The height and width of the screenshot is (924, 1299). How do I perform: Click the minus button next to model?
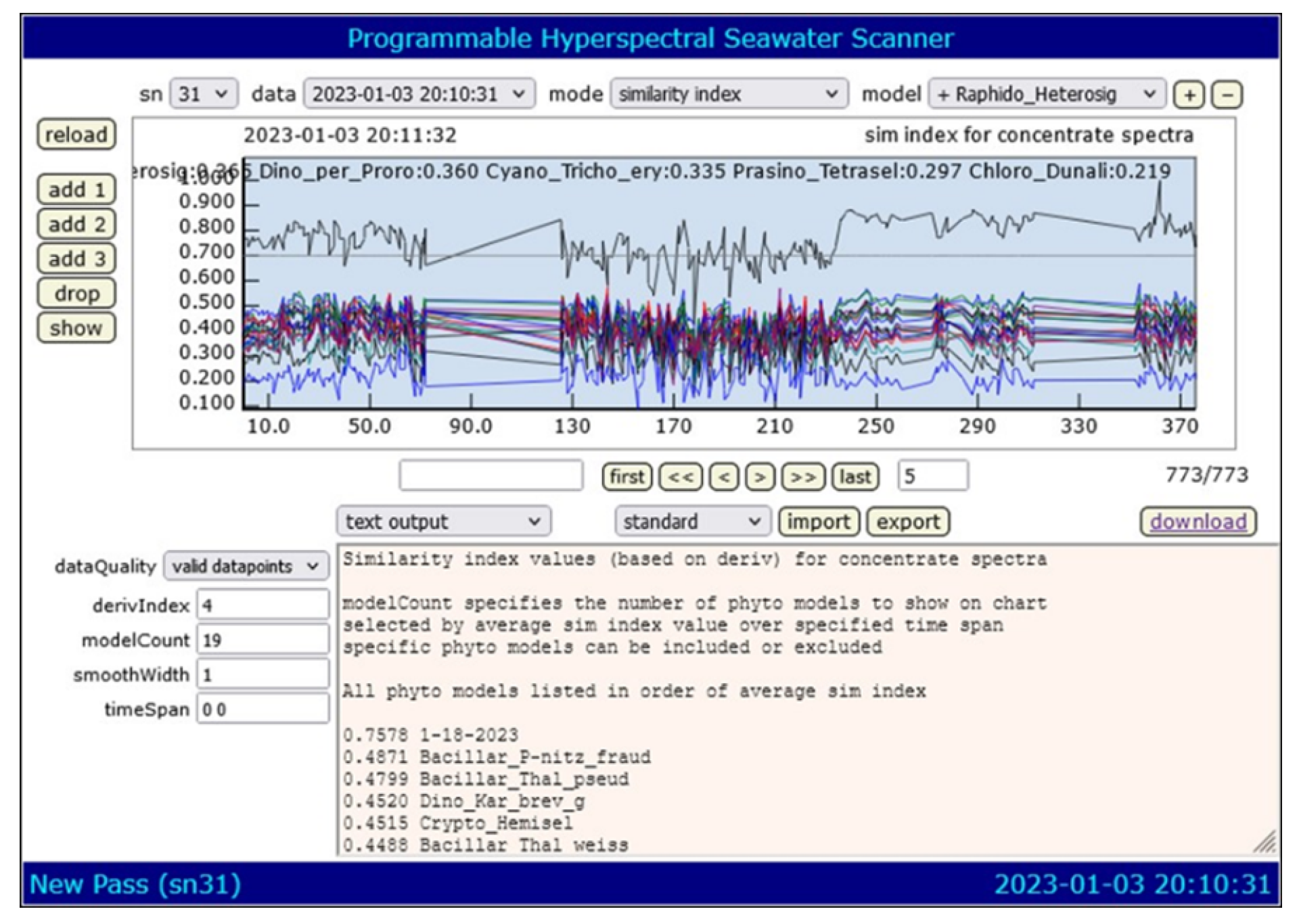[x=1227, y=95]
